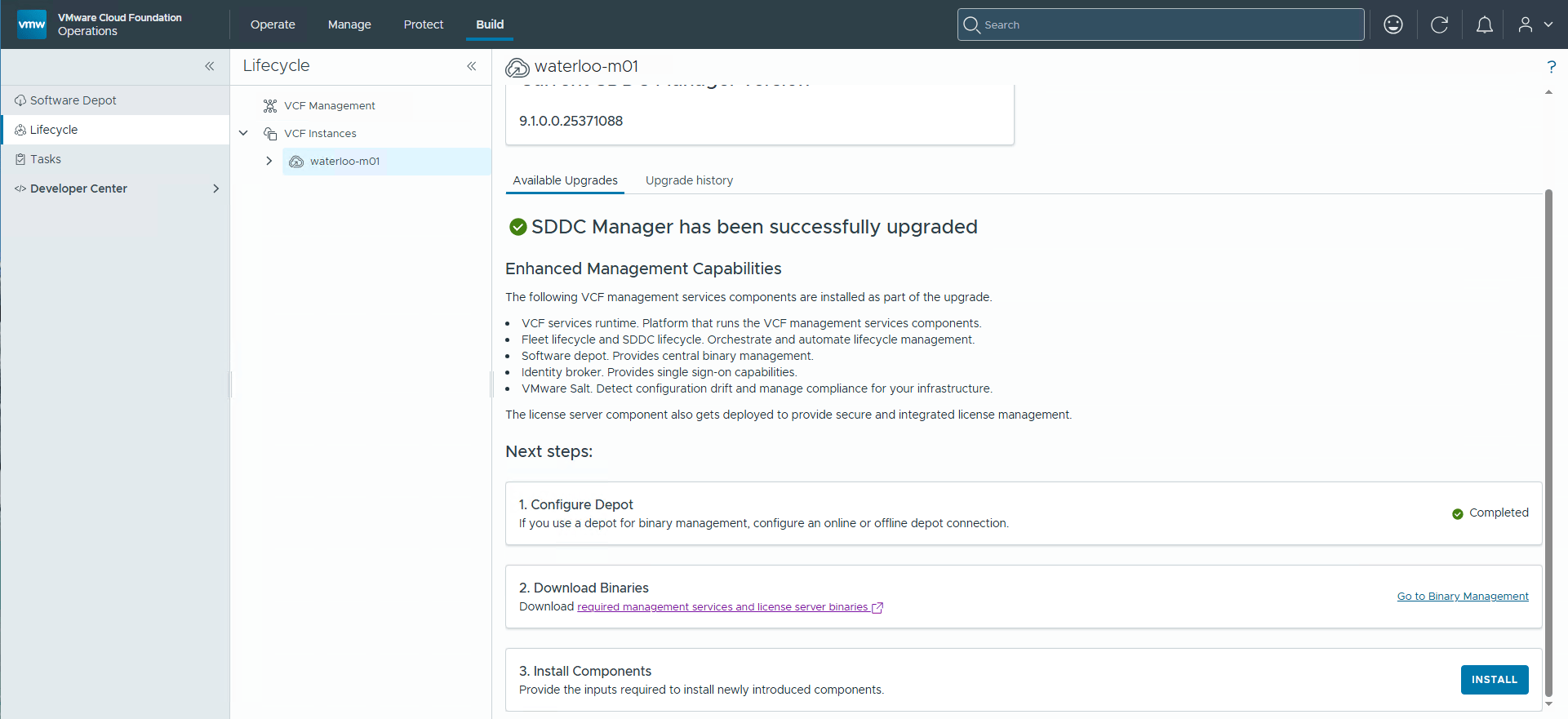Select VCF Management tree item
Viewport: 1568px width, 719px height.
coord(329,106)
